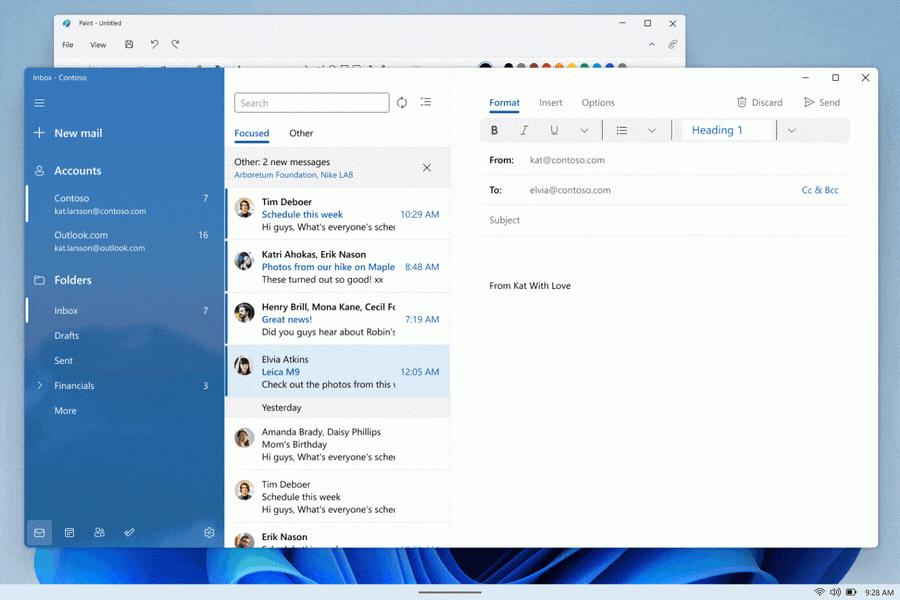This screenshot has width=900, height=600.
Task: Click the Save icon in Paint
Action: pyautogui.click(x=129, y=45)
